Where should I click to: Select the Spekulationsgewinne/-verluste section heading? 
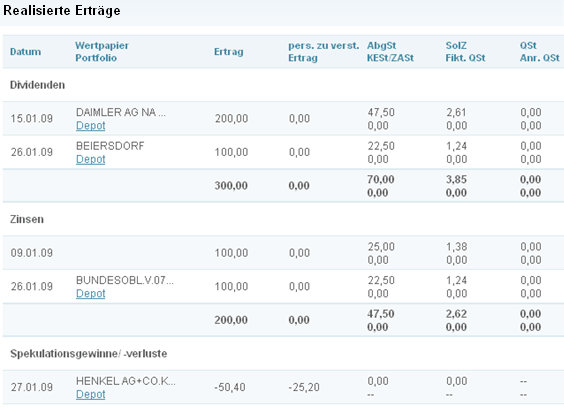[x=88, y=354]
